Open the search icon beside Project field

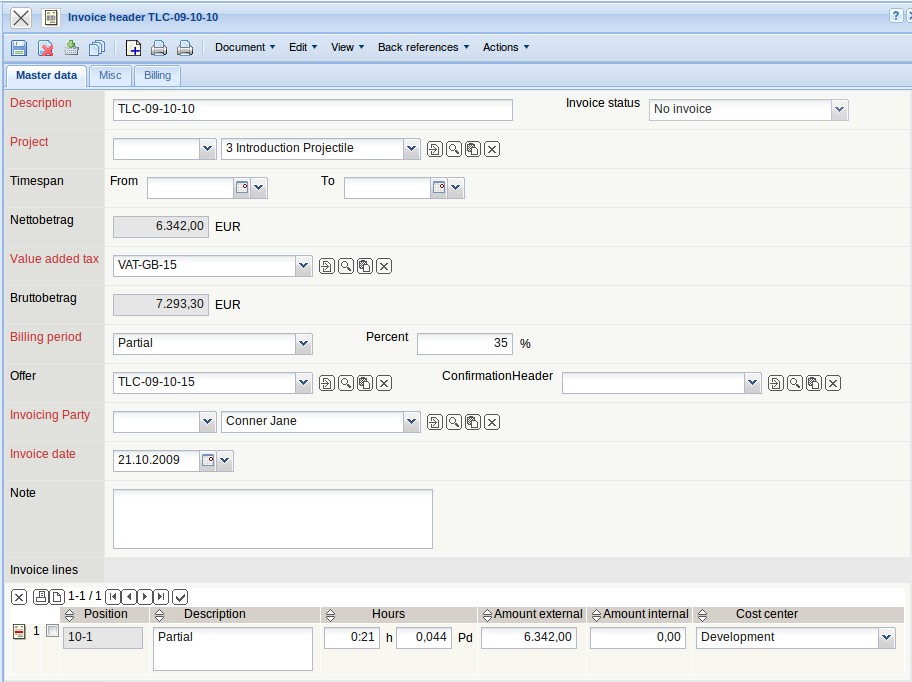[454, 149]
